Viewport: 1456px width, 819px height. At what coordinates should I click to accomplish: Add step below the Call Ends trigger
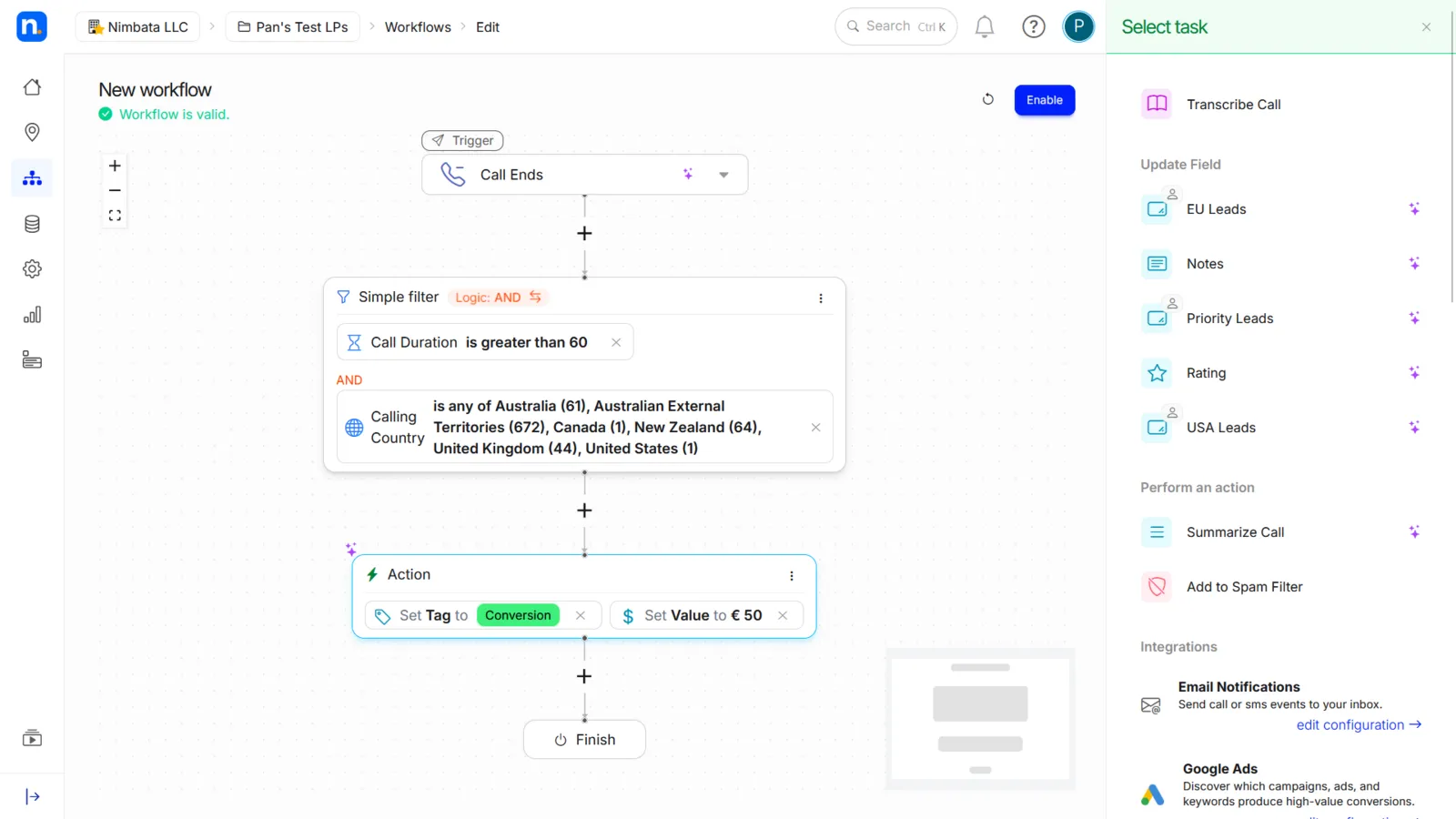[584, 234]
